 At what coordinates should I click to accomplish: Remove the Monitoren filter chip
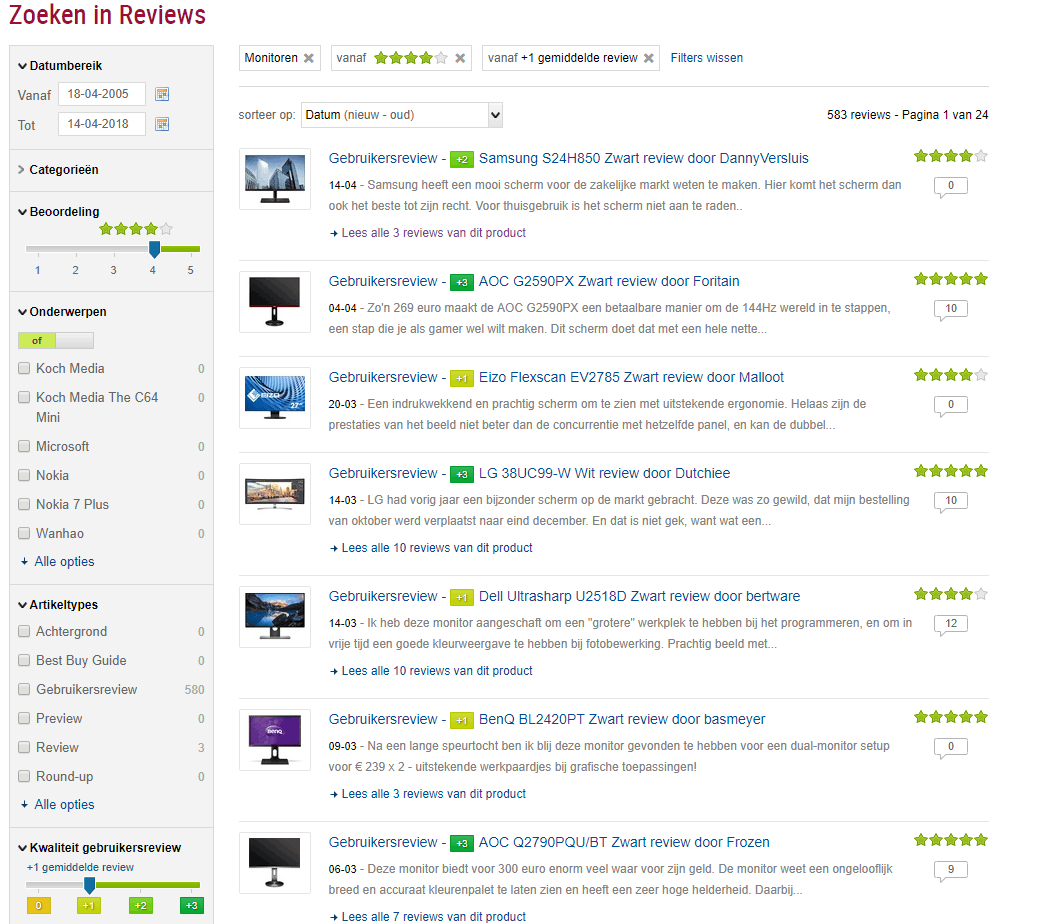coord(308,58)
